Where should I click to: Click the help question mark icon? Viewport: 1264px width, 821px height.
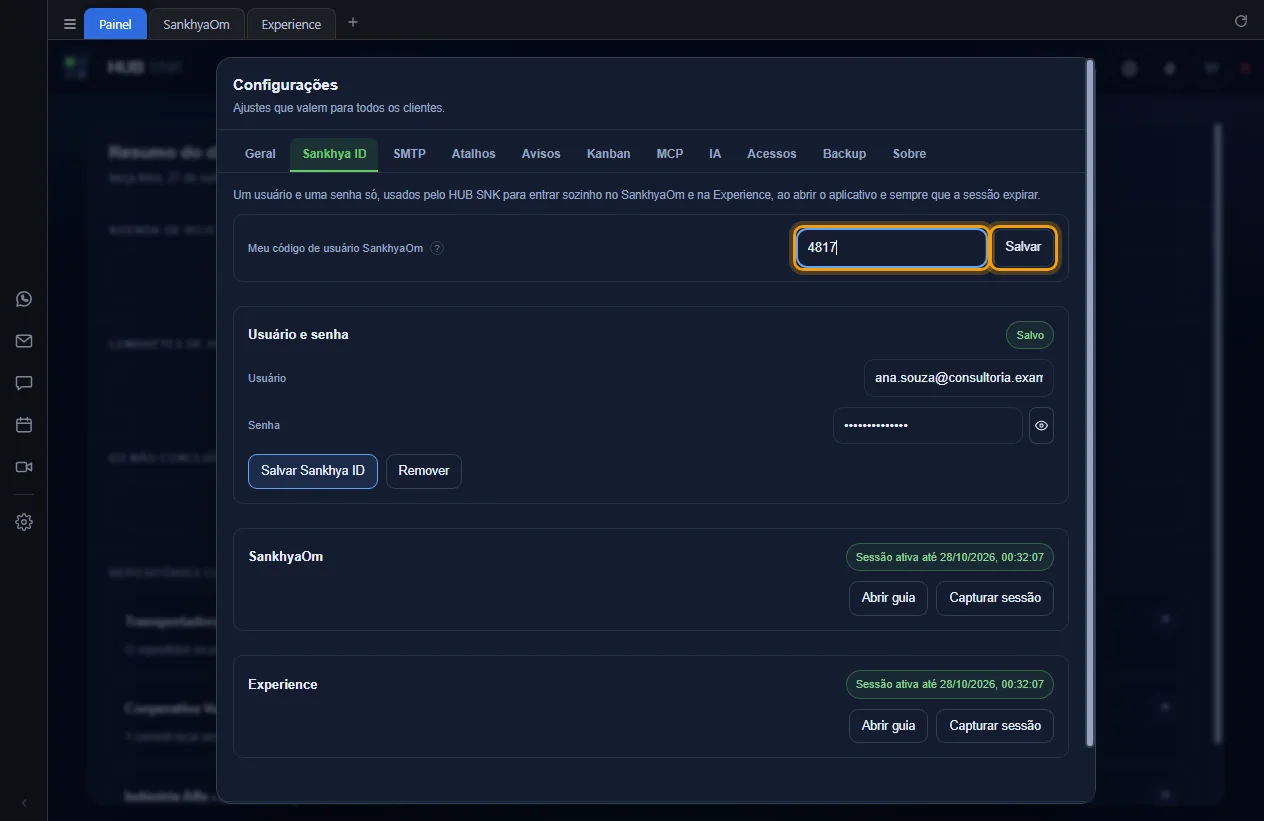coord(437,248)
